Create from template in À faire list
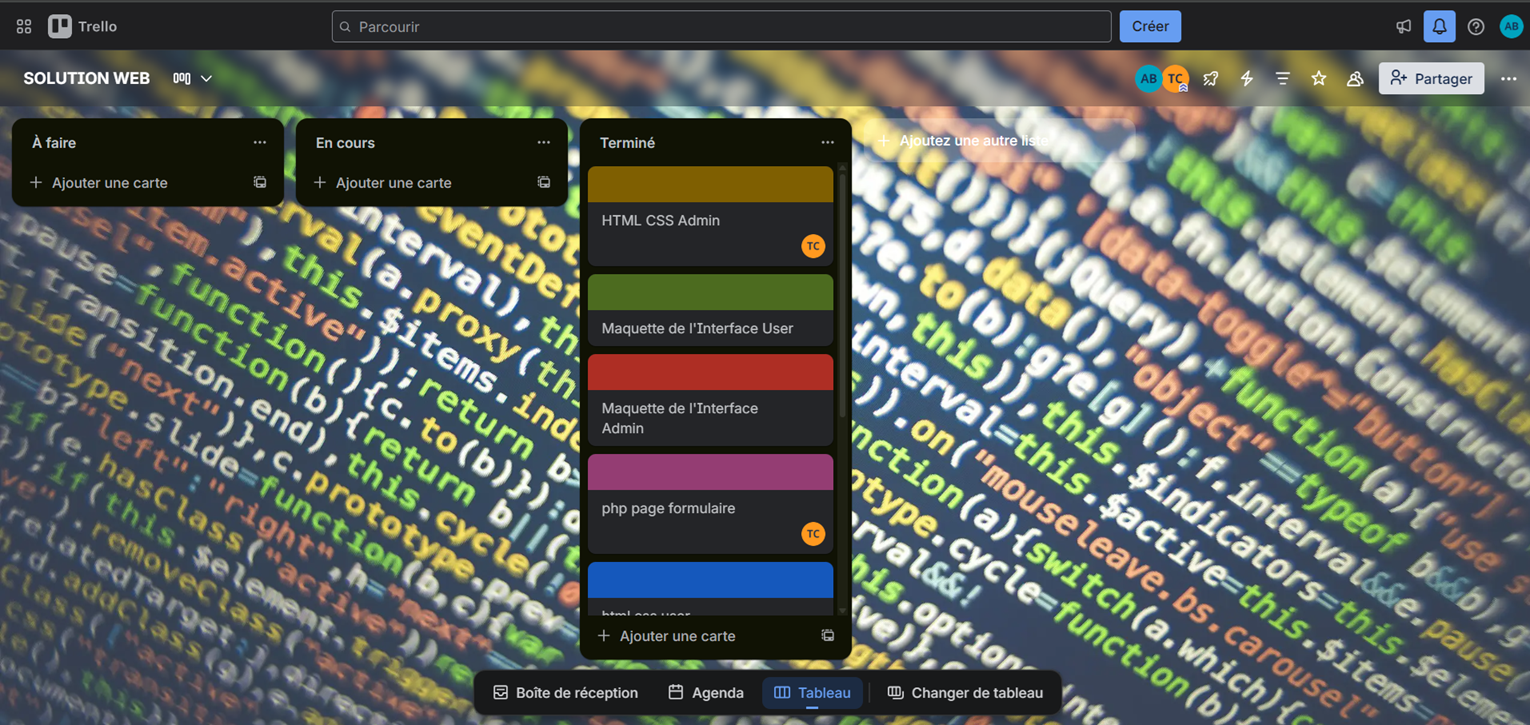The width and height of the screenshot is (1530, 725). (x=260, y=182)
